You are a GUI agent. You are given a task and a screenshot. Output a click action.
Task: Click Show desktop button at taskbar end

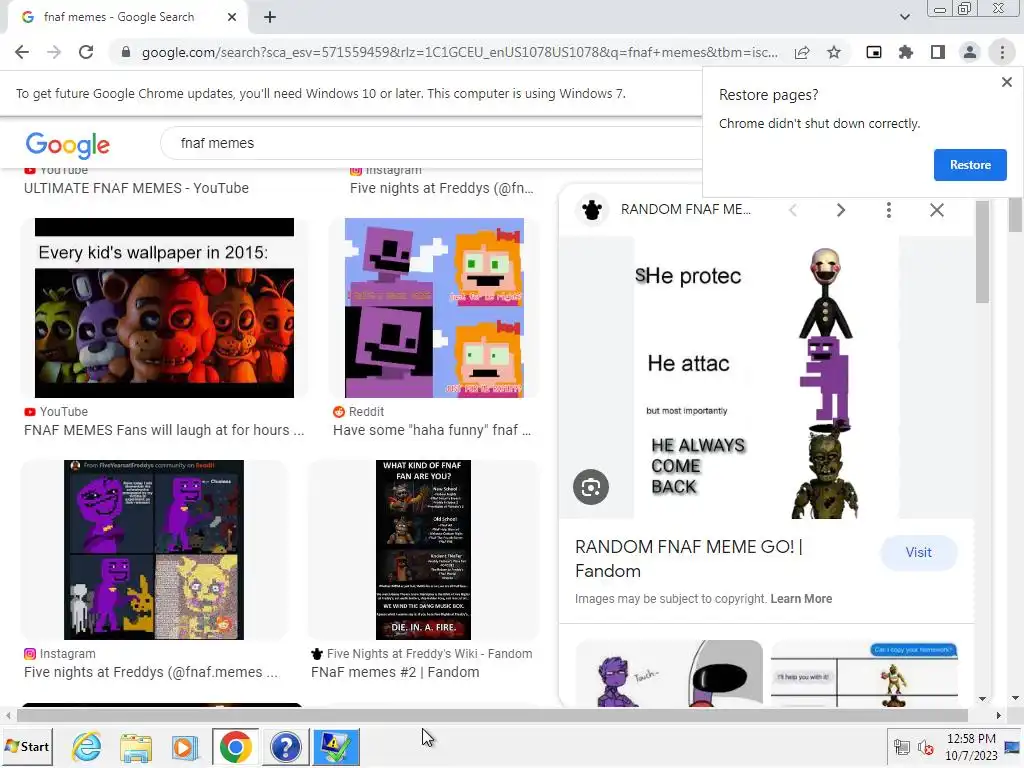point(1012,746)
